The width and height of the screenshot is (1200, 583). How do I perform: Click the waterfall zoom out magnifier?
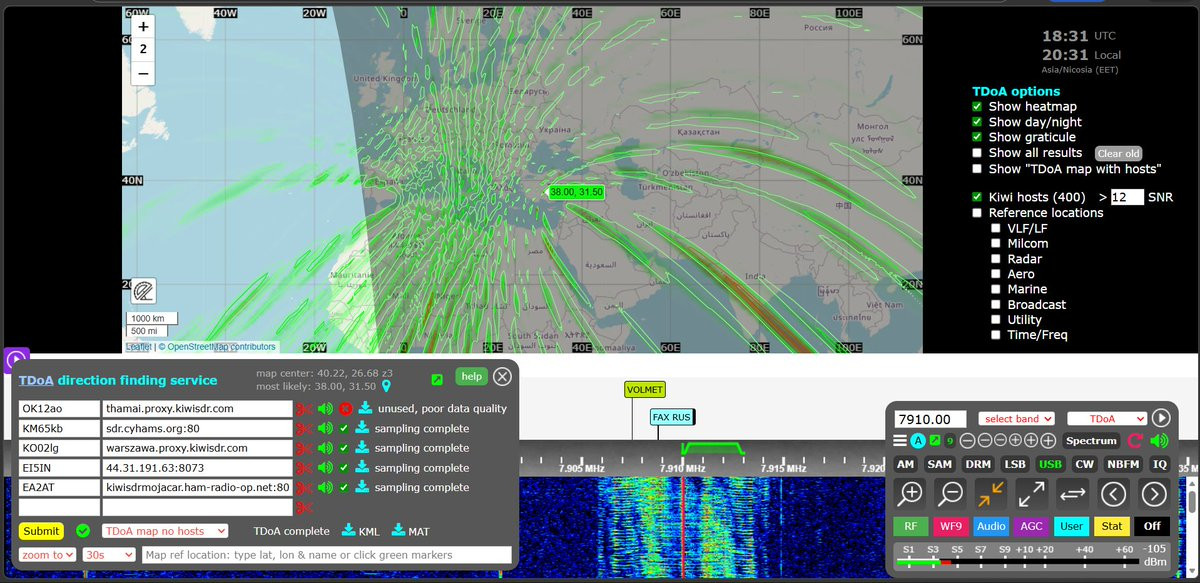(x=951, y=493)
